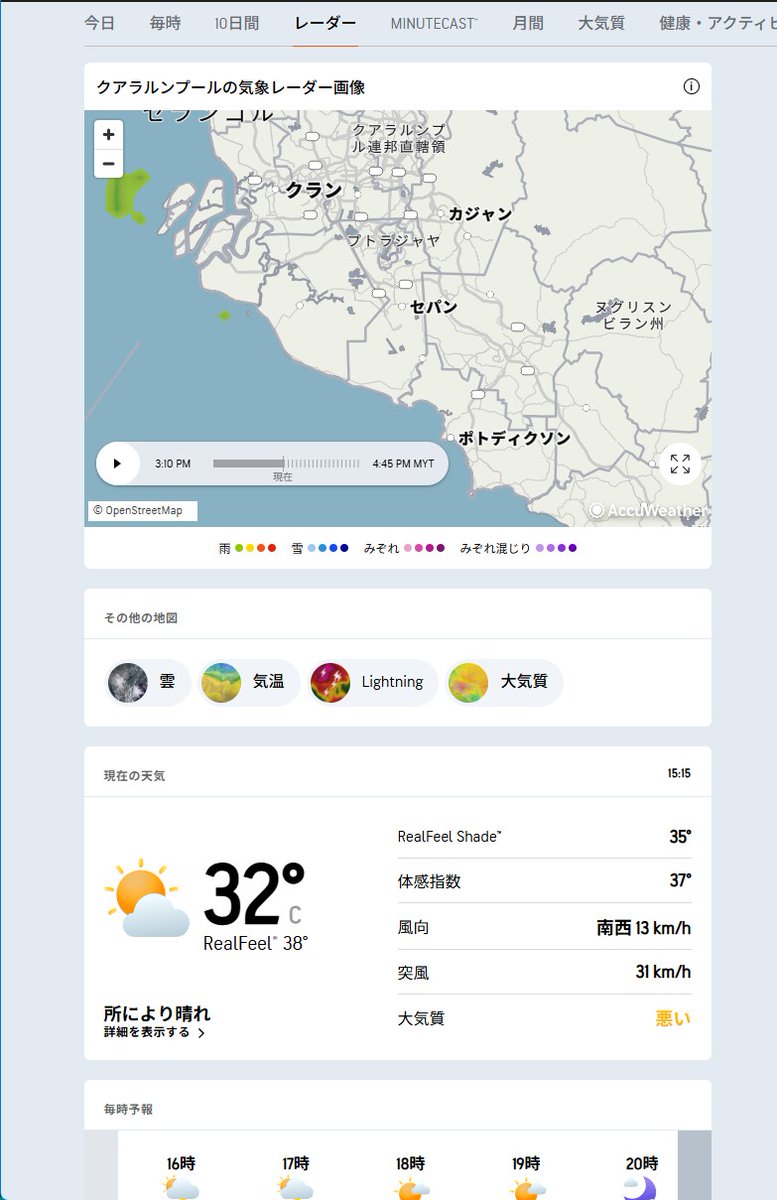Click the green rain radar blob
The image size is (777, 1200).
(x=128, y=195)
